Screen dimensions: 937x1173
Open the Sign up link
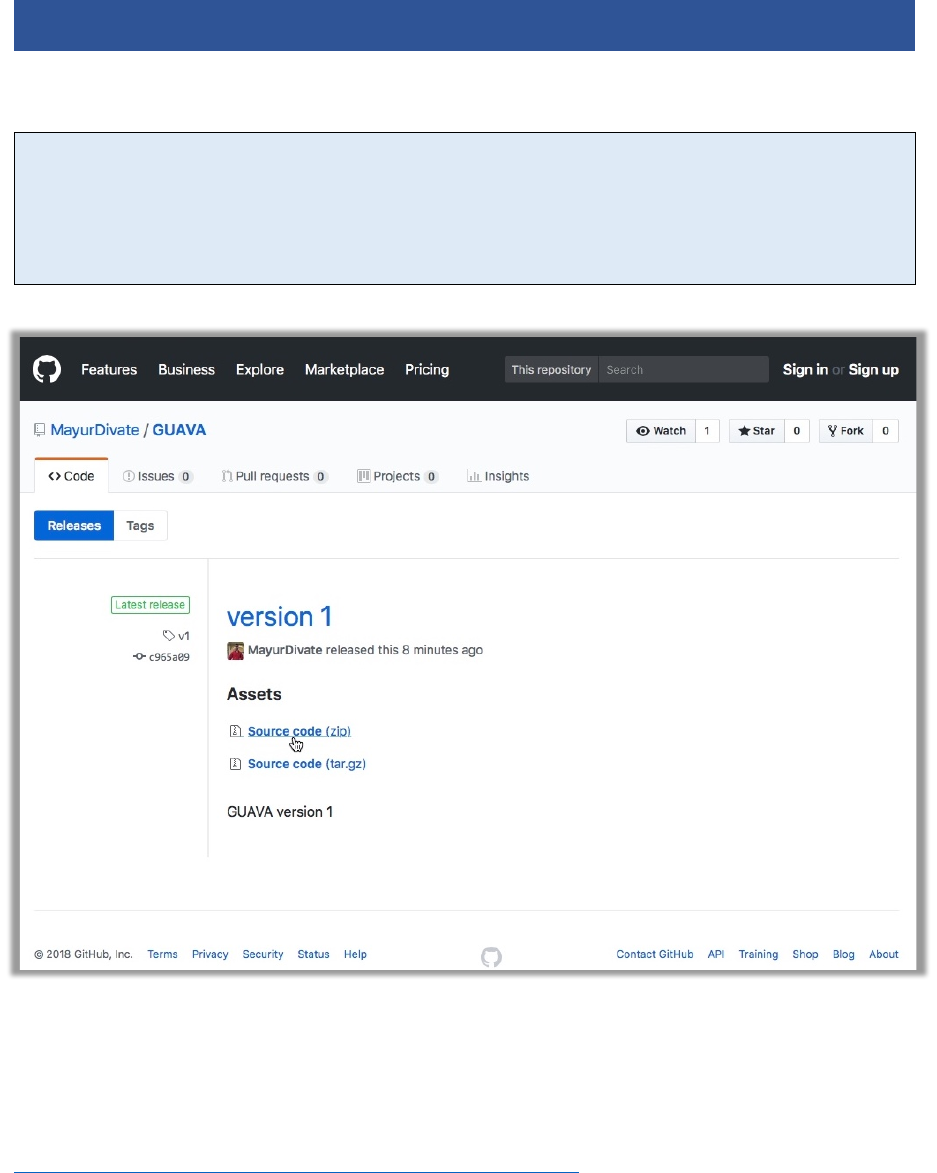(873, 370)
